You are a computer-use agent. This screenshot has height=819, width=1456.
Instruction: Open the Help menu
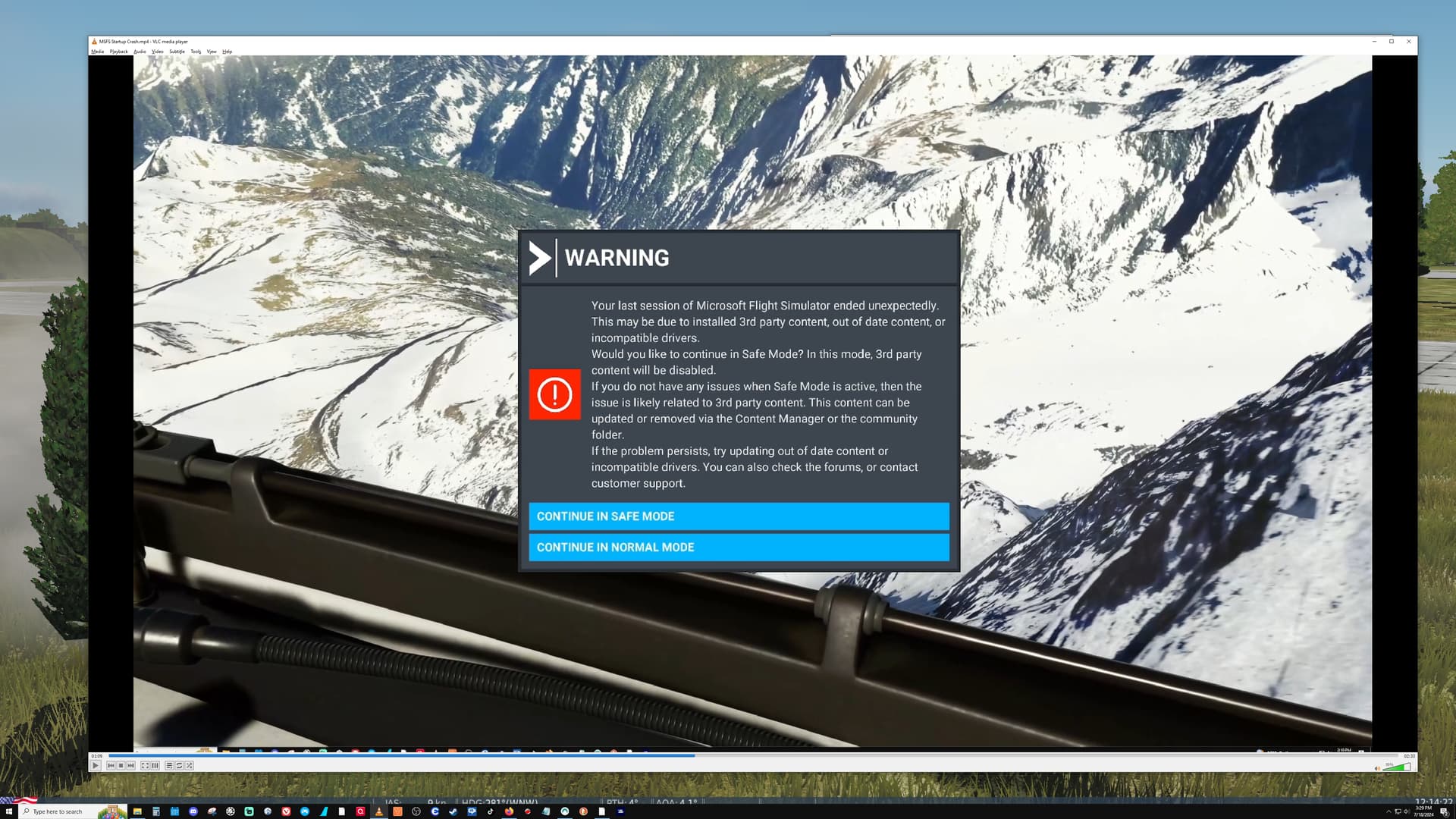point(227,52)
